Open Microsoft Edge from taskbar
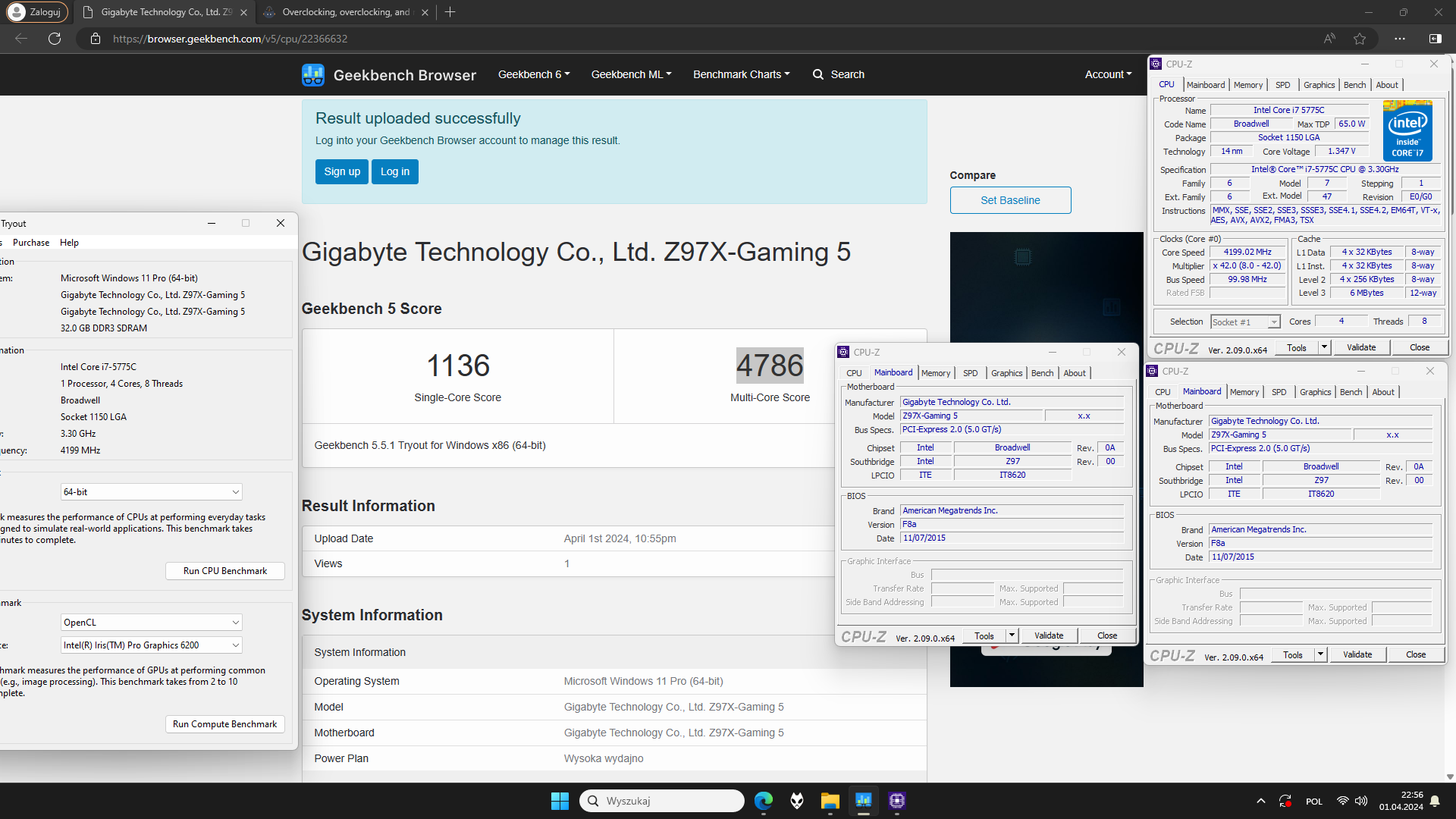The height and width of the screenshot is (819, 1456). 764,801
